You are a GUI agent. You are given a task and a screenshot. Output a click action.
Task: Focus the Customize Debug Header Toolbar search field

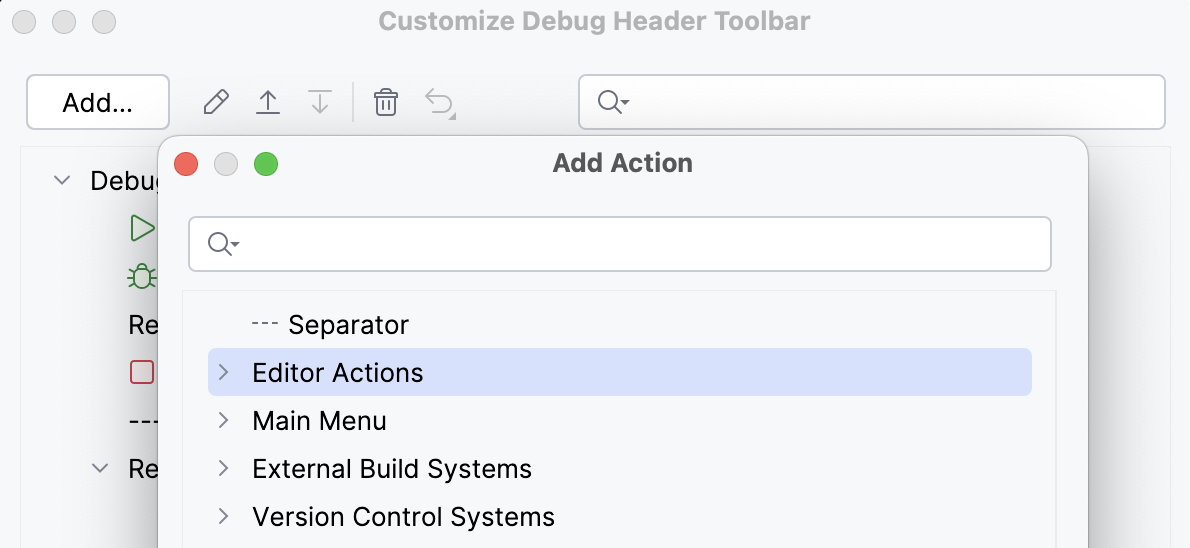pos(890,102)
